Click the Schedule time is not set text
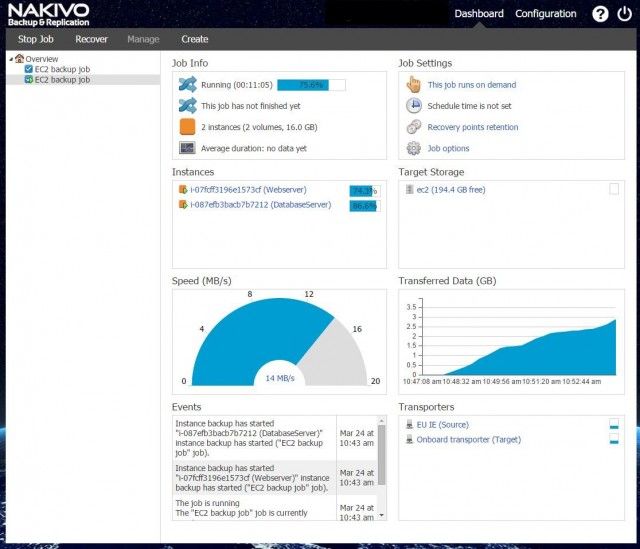The width and height of the screenshot is (640, 549). (469, 106)
